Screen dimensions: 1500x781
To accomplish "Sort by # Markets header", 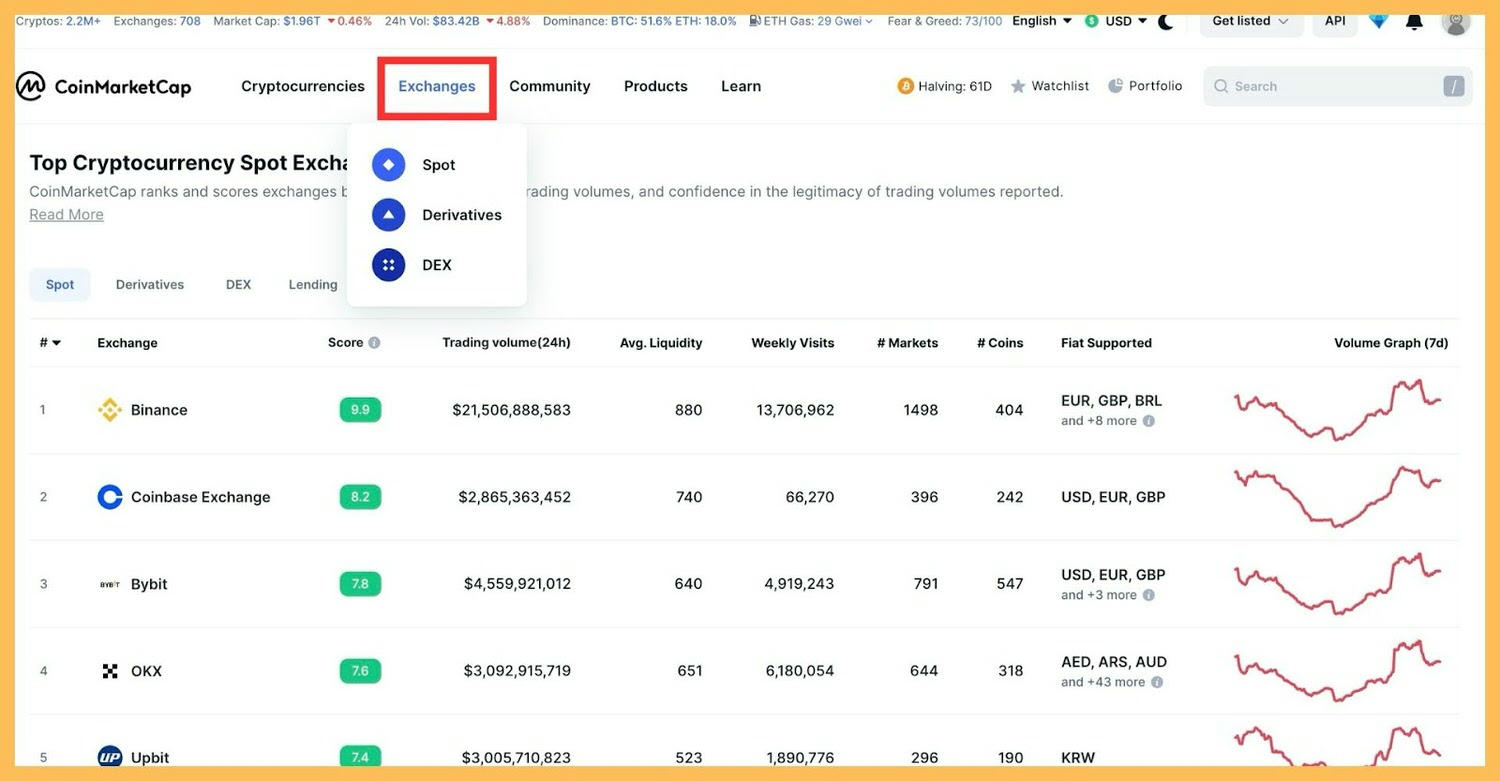I will [908, 343].
